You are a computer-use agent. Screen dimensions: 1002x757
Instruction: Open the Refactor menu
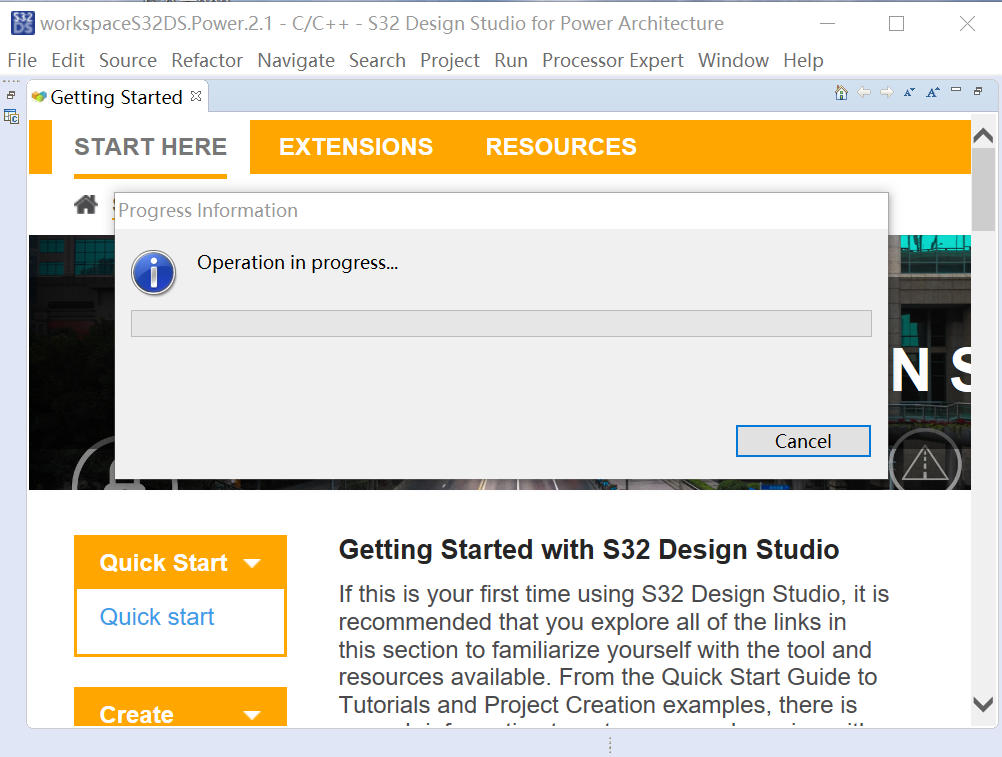pos(207,60)
